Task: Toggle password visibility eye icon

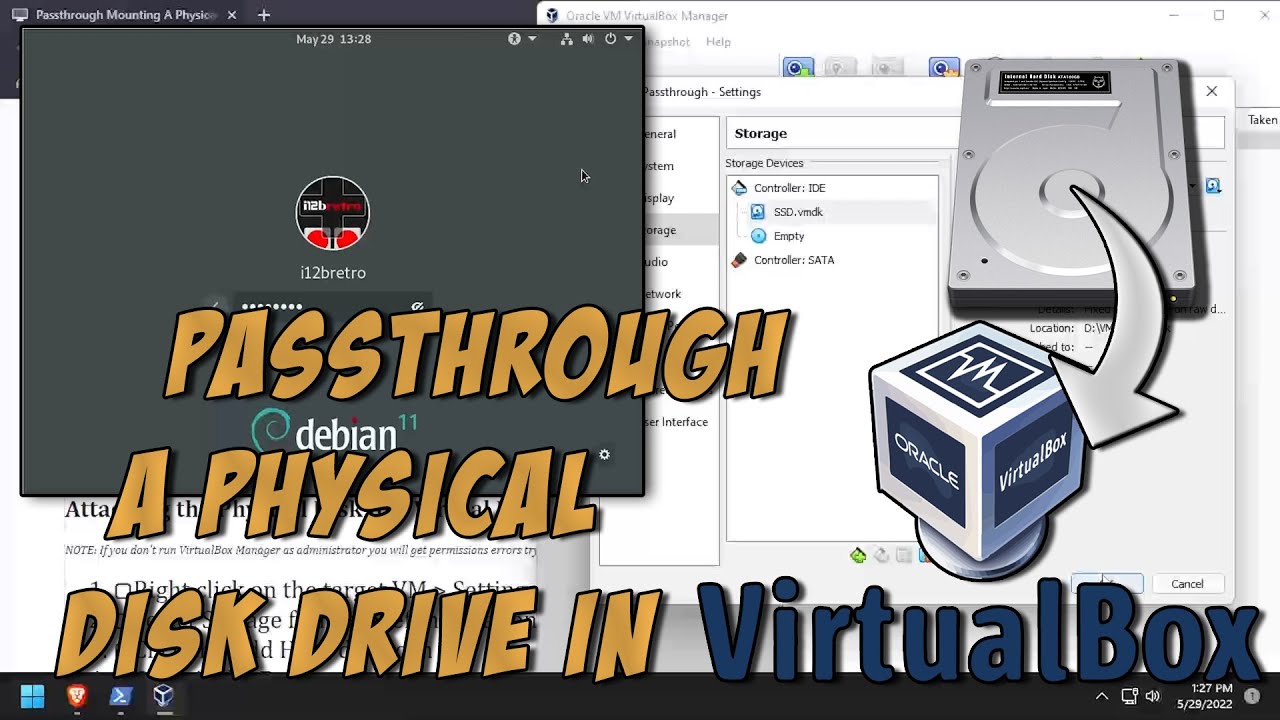Action: click(x=417, y=307)
